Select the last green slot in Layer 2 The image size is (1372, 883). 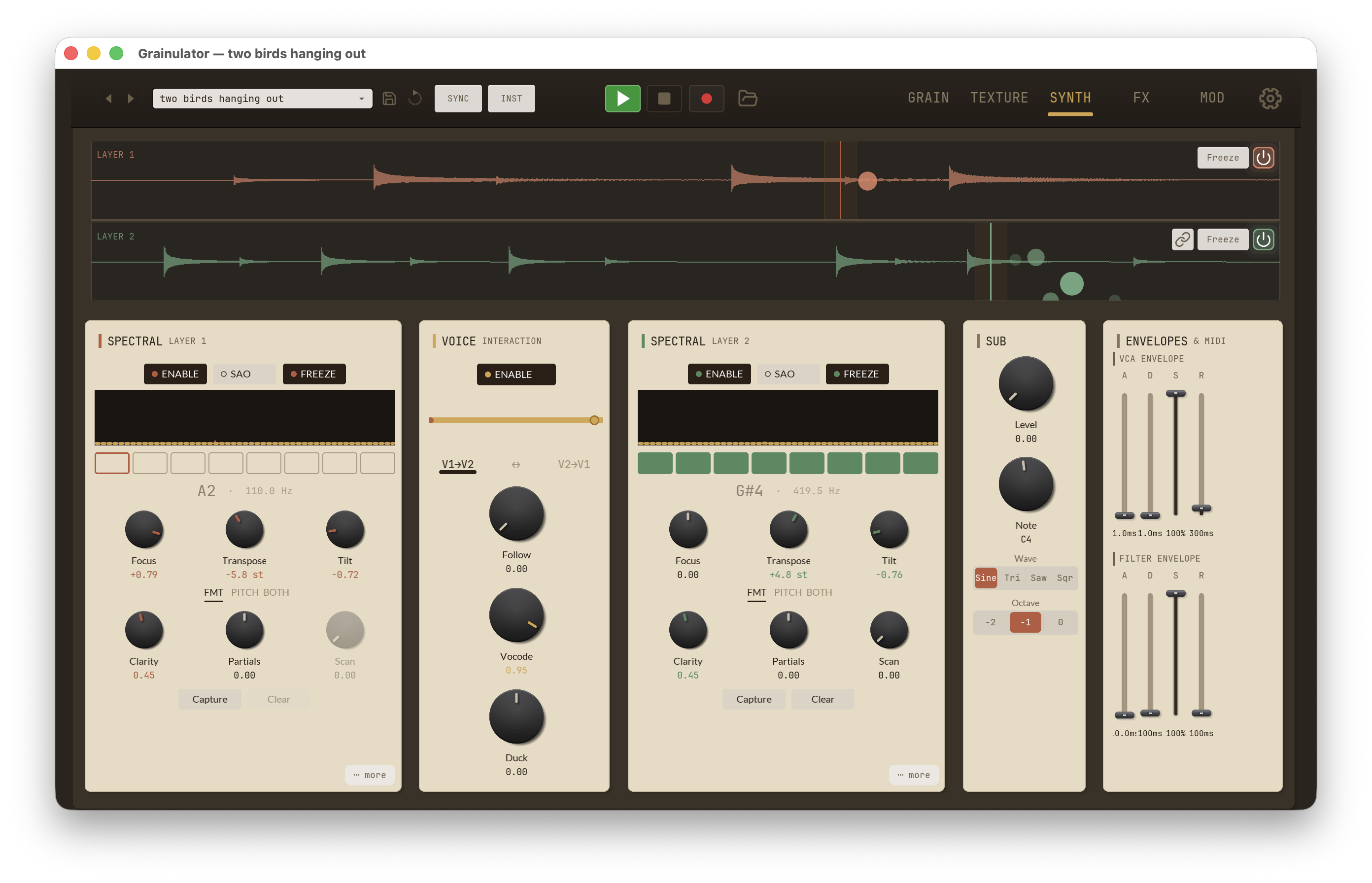tap(920, 463)
